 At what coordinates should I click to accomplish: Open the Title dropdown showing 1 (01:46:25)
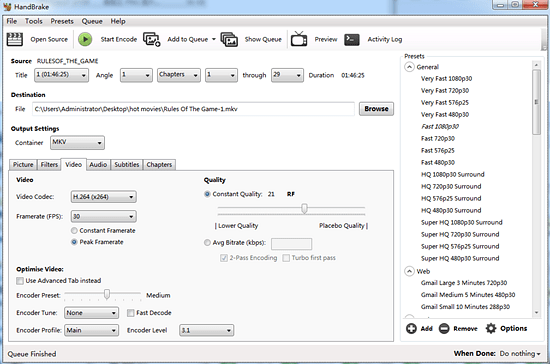pyautogui.click(x=61, y=75)
